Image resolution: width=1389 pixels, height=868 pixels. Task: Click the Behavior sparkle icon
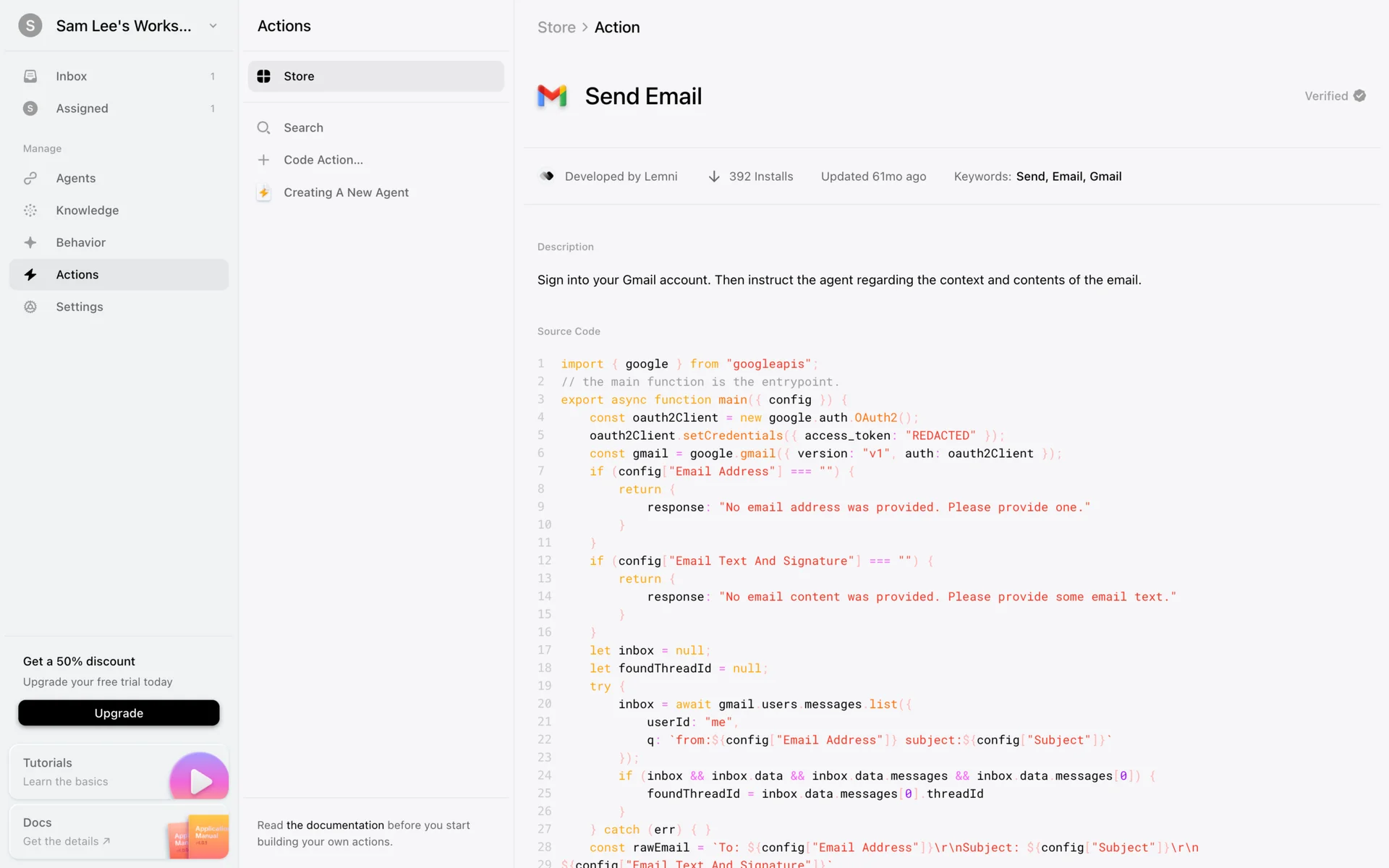pos(30,242)
